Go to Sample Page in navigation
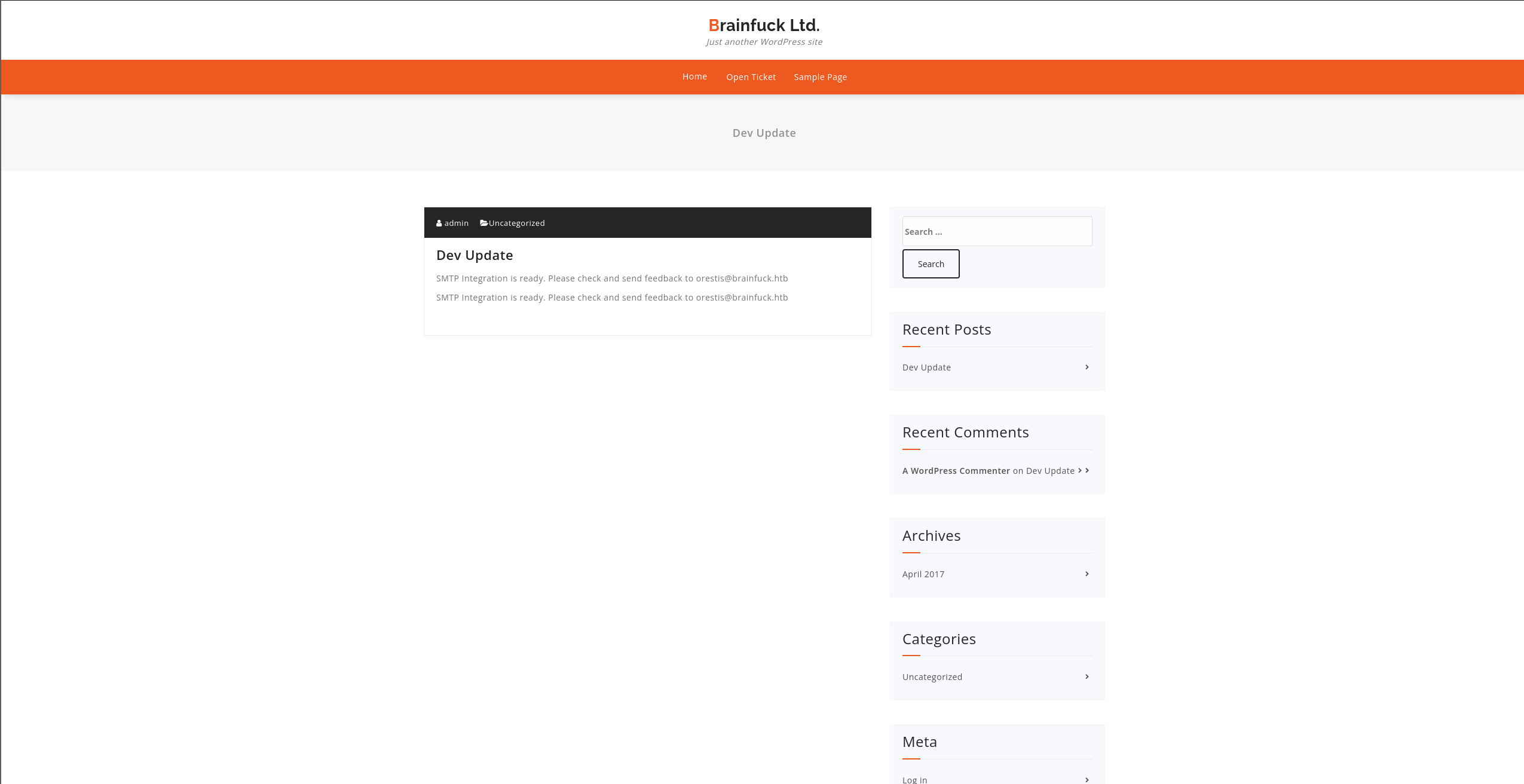Viewport: 1524px width, 784px height. click(820, 77)
